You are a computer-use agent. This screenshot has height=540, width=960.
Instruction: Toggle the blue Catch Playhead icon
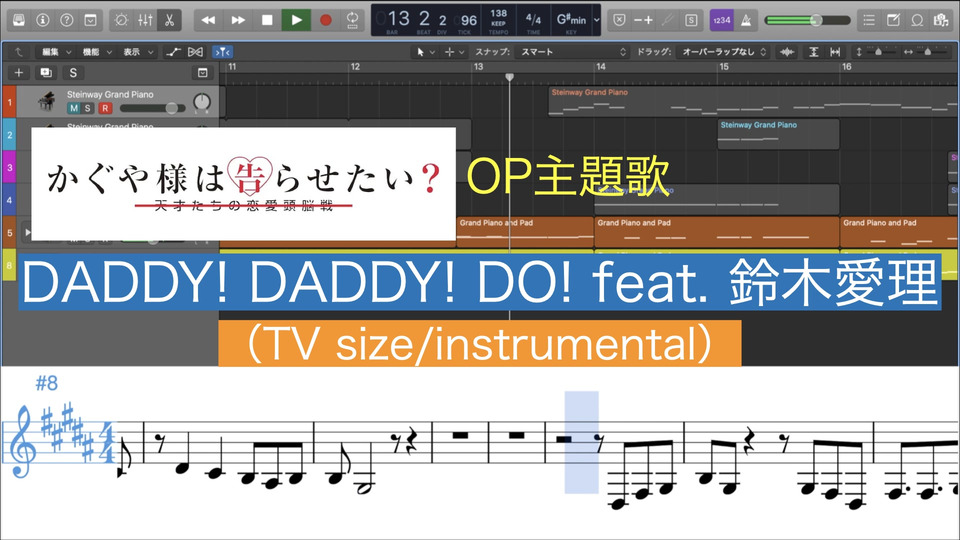[222, 52]
